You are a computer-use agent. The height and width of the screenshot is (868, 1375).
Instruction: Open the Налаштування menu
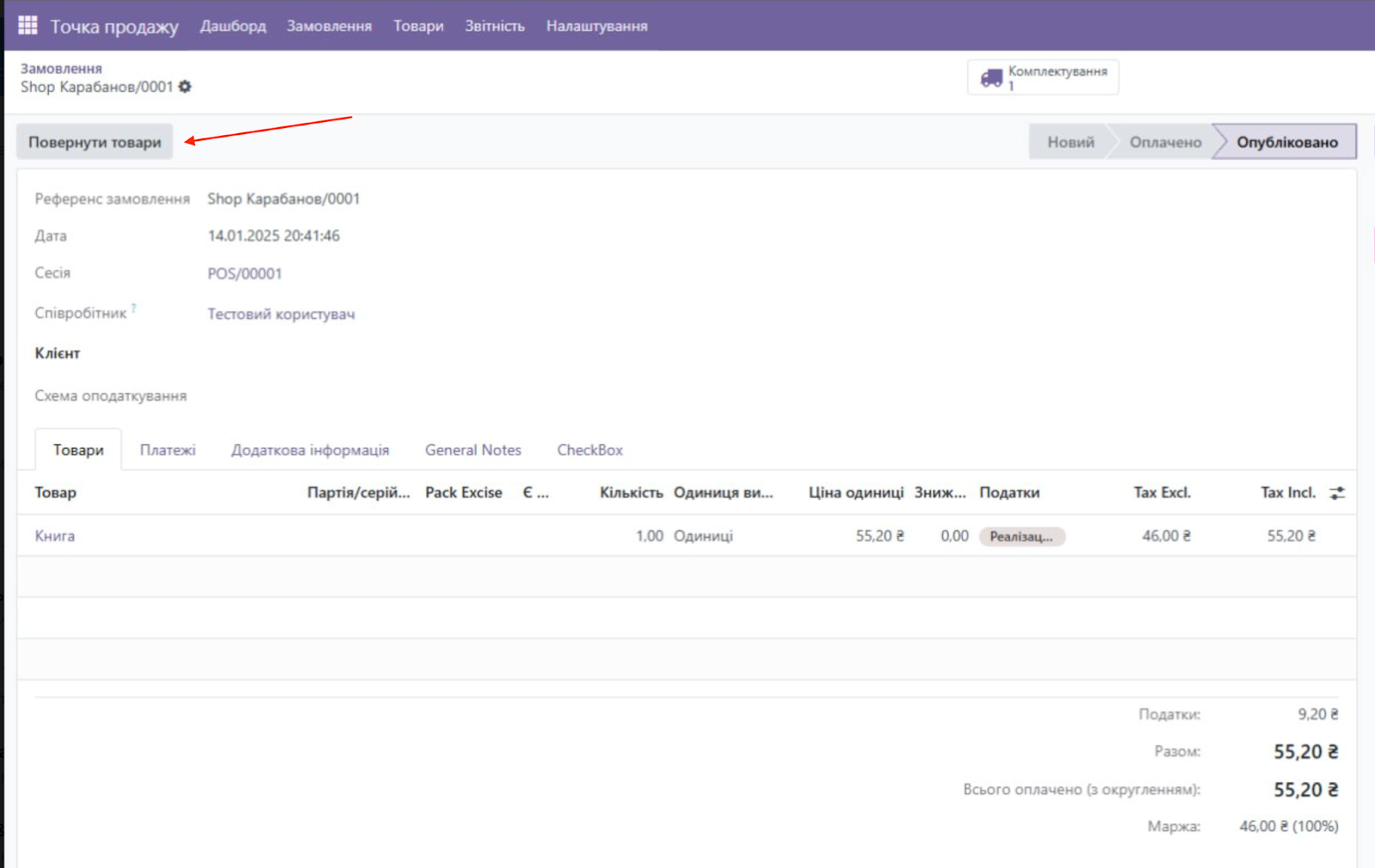point(596,26)
